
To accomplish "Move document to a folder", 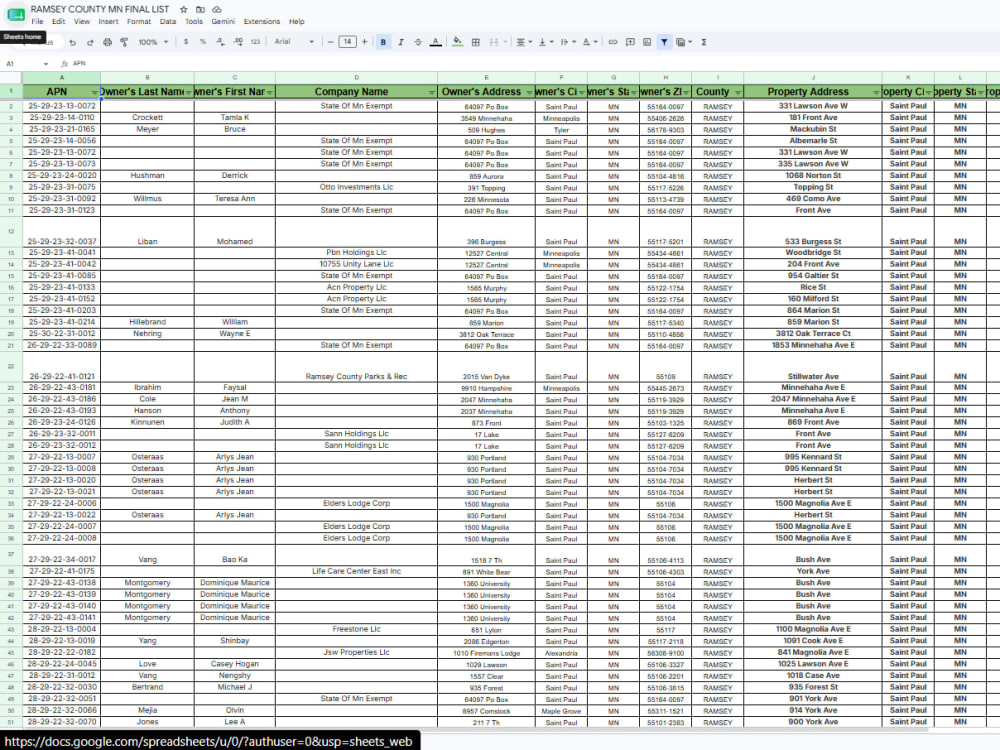I will pyautogui.click(x=200, y=10).
